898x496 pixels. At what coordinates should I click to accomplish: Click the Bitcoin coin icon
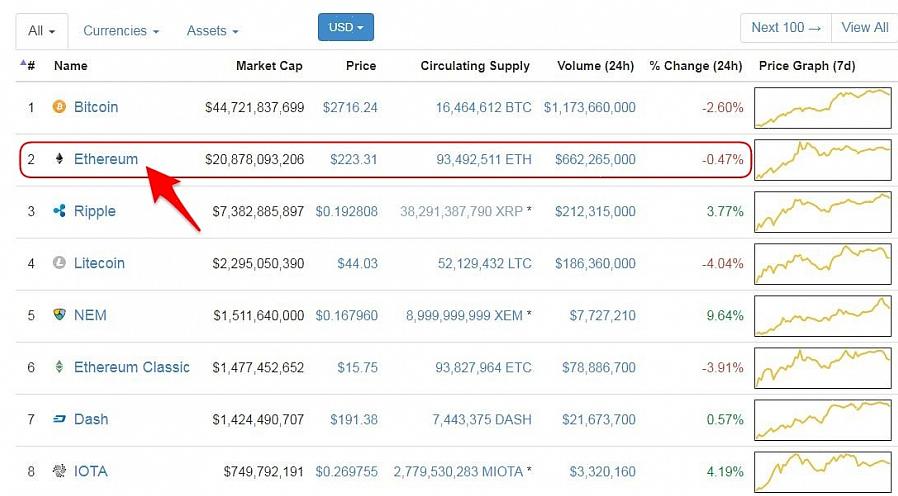click(x=59, y=107)
